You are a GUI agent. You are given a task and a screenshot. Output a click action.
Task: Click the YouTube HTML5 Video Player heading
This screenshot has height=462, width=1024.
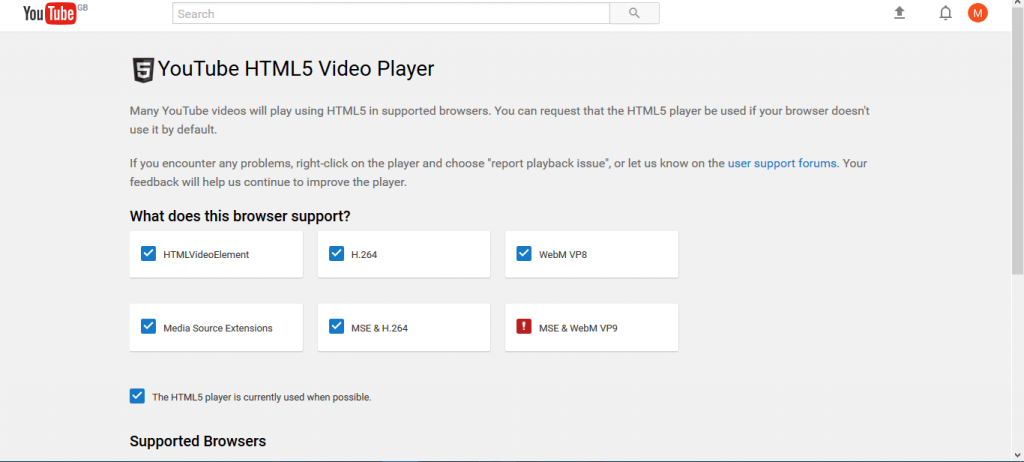(296, 69)
